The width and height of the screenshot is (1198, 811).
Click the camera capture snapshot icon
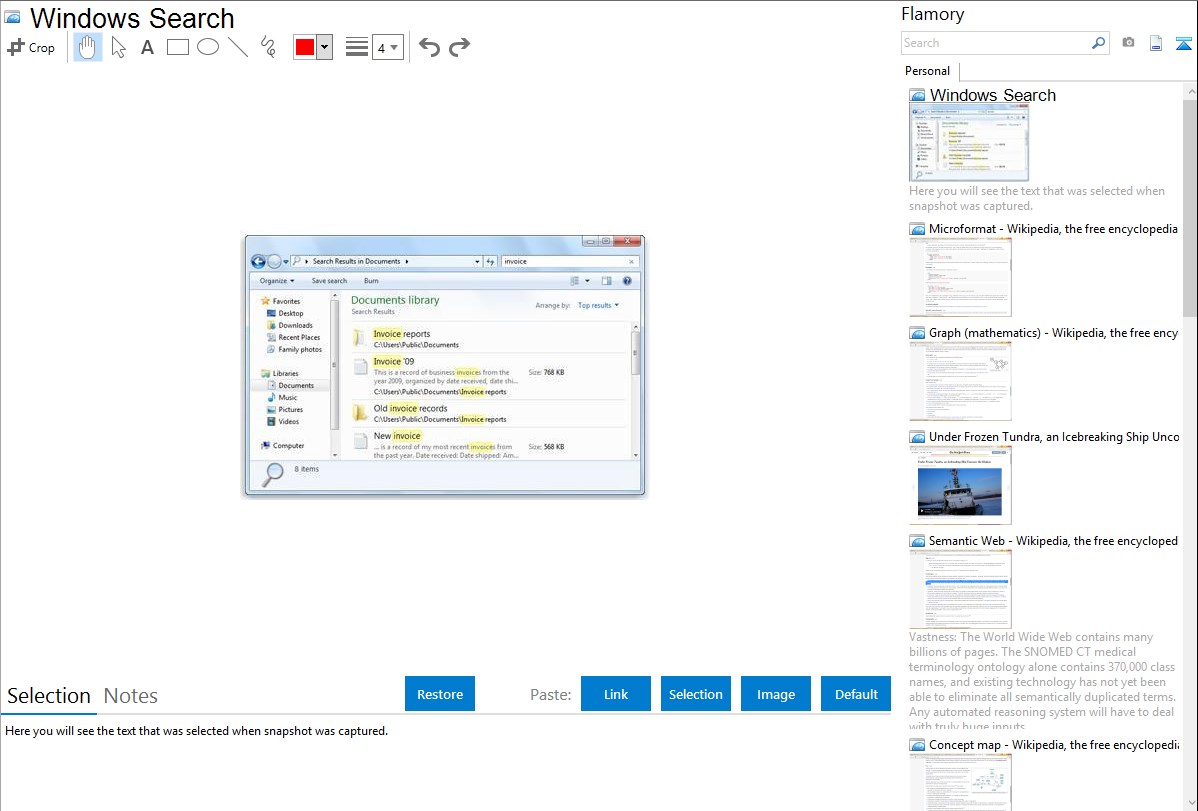coord(1128,43)
